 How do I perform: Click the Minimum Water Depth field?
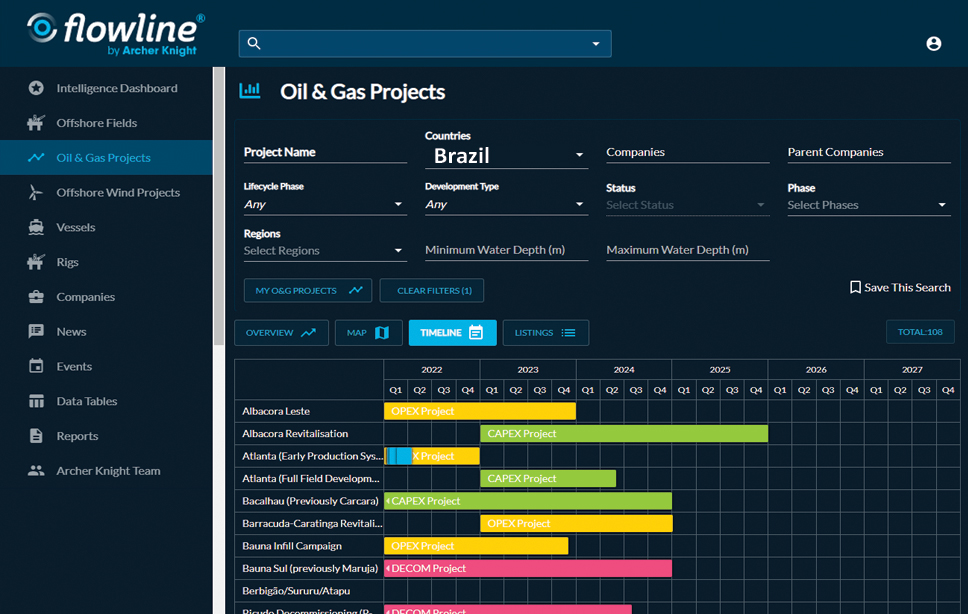coord(506,250)
